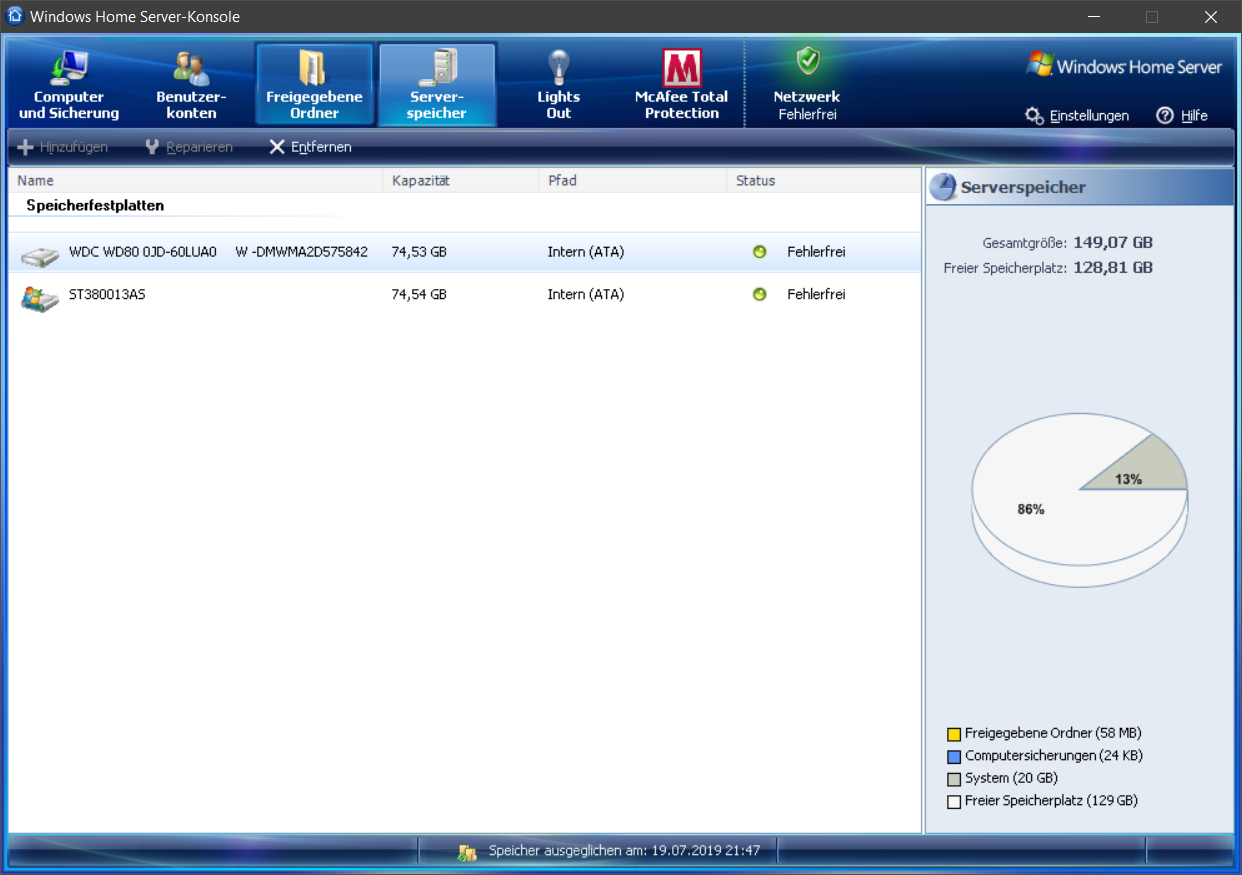Click Hinzufügen in the toolbar
1242x875 pixels.
pyautogui.click(x=63, y=147)
